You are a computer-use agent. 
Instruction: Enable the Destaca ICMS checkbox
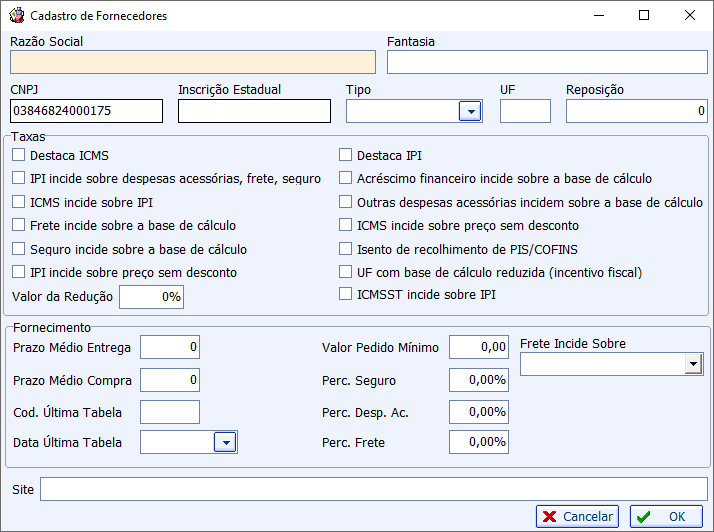[19, 155]
